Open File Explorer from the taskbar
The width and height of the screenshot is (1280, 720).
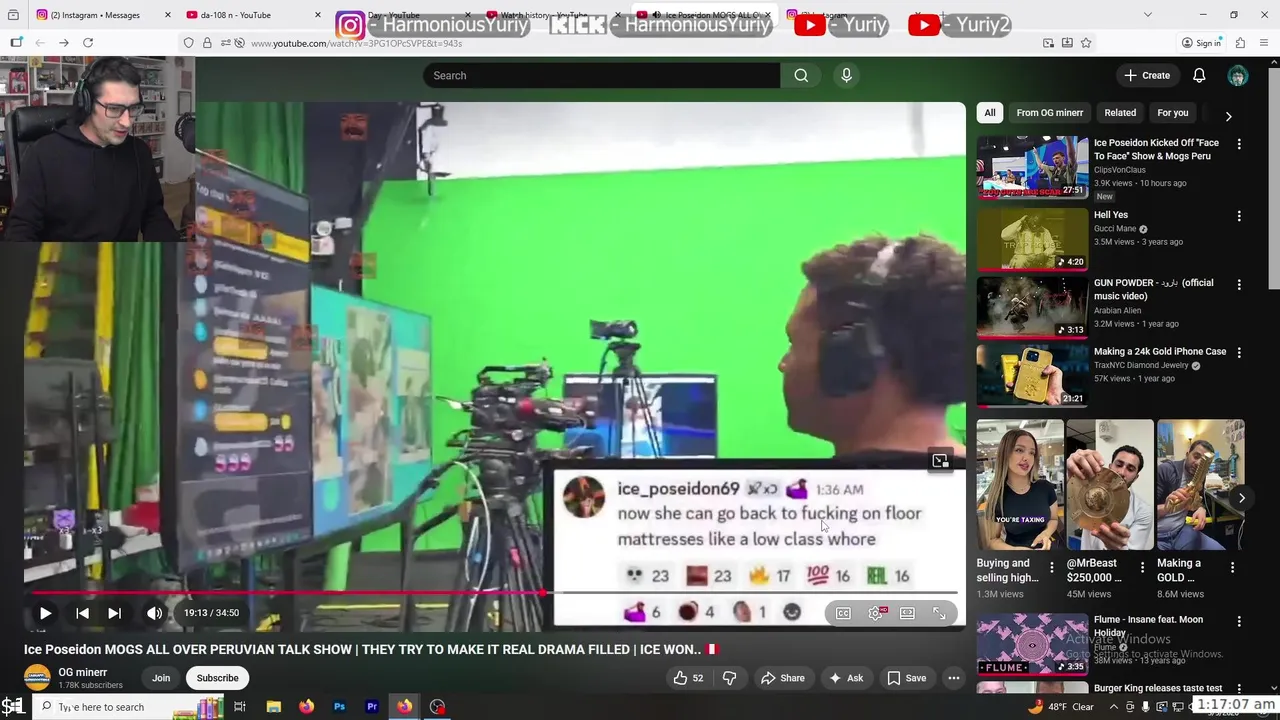coord(274,706)
